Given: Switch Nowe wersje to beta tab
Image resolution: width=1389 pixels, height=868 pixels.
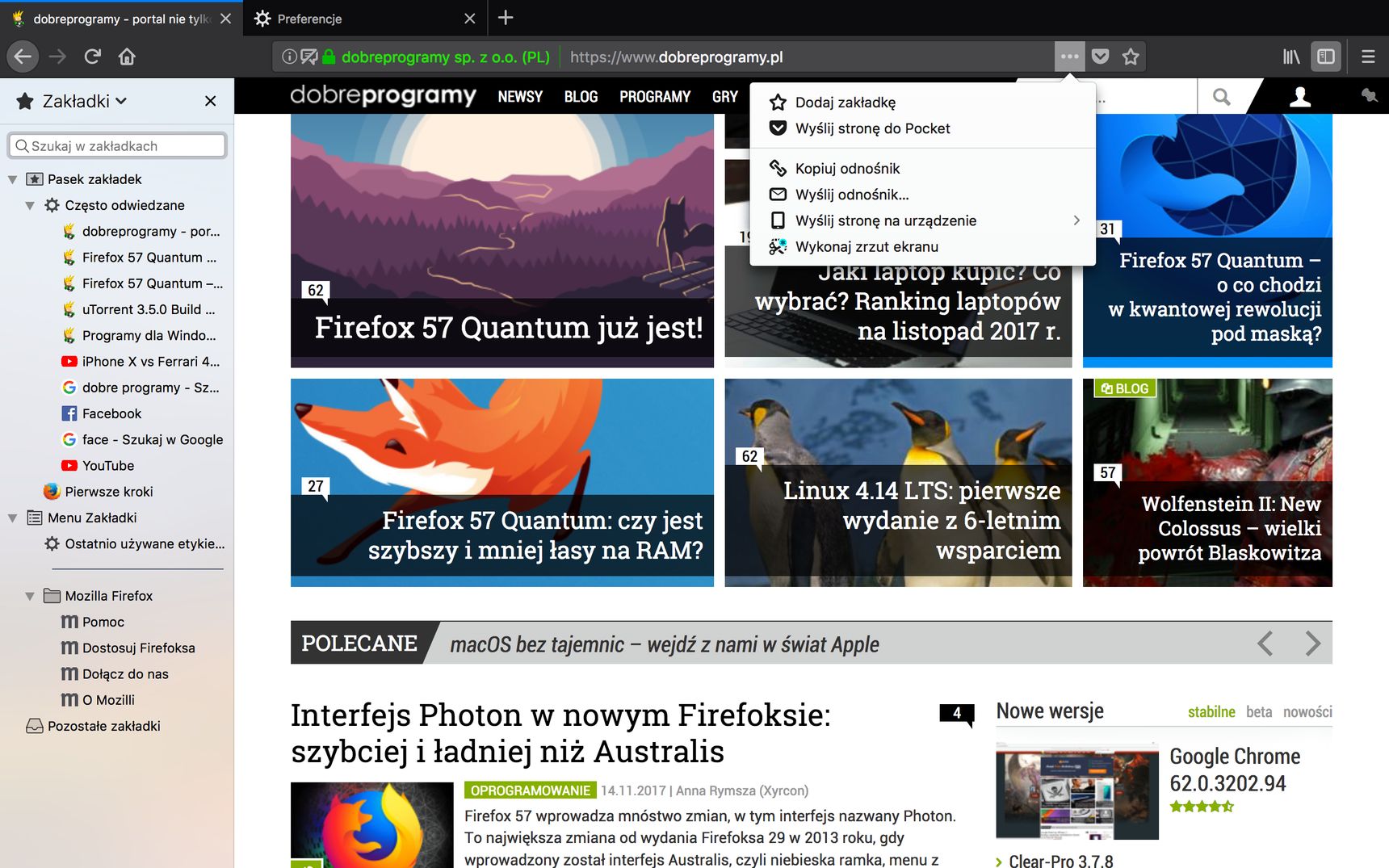Looking at the screenshot, I should pyautogui.click(x=1259, y=712).
